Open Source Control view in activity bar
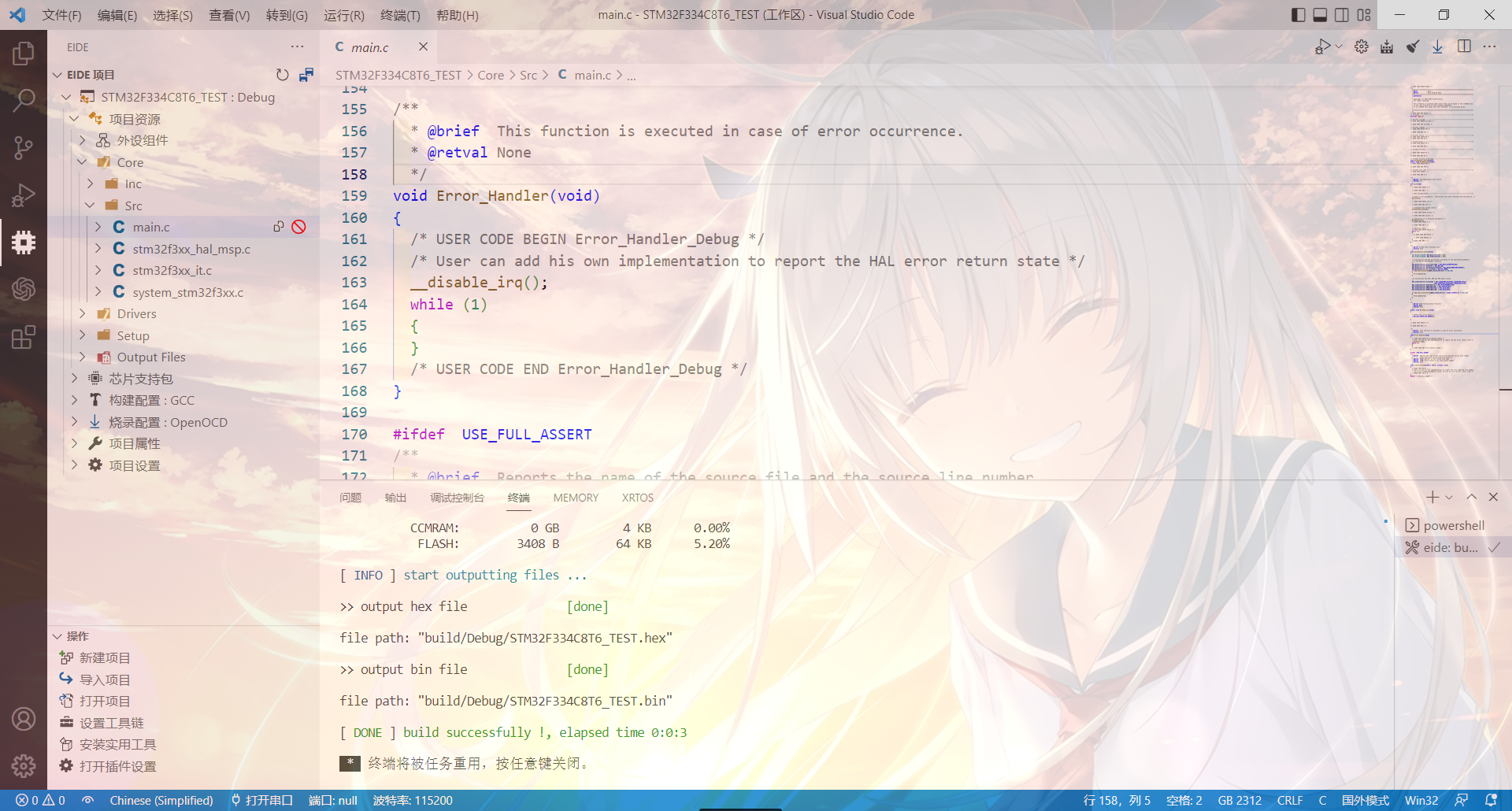1512x811 pixels. (24, 148)
